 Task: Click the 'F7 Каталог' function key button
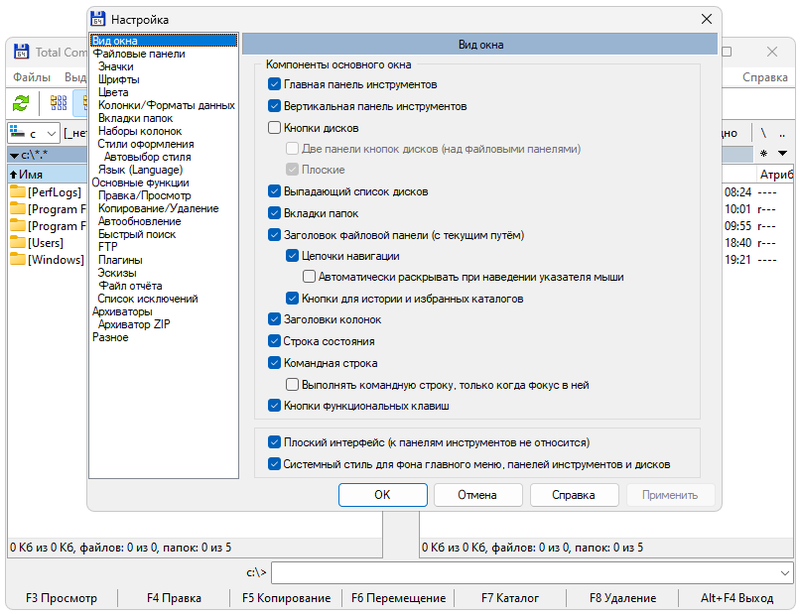[x=510, y=598]
